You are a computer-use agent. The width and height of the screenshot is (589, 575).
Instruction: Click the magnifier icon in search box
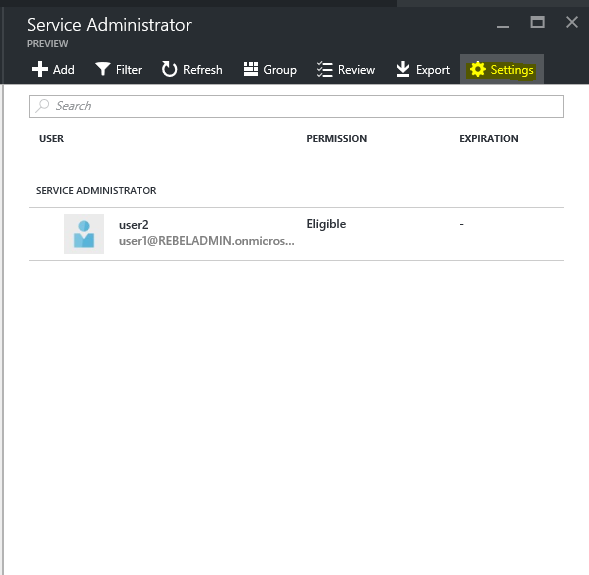click(42, 106)
